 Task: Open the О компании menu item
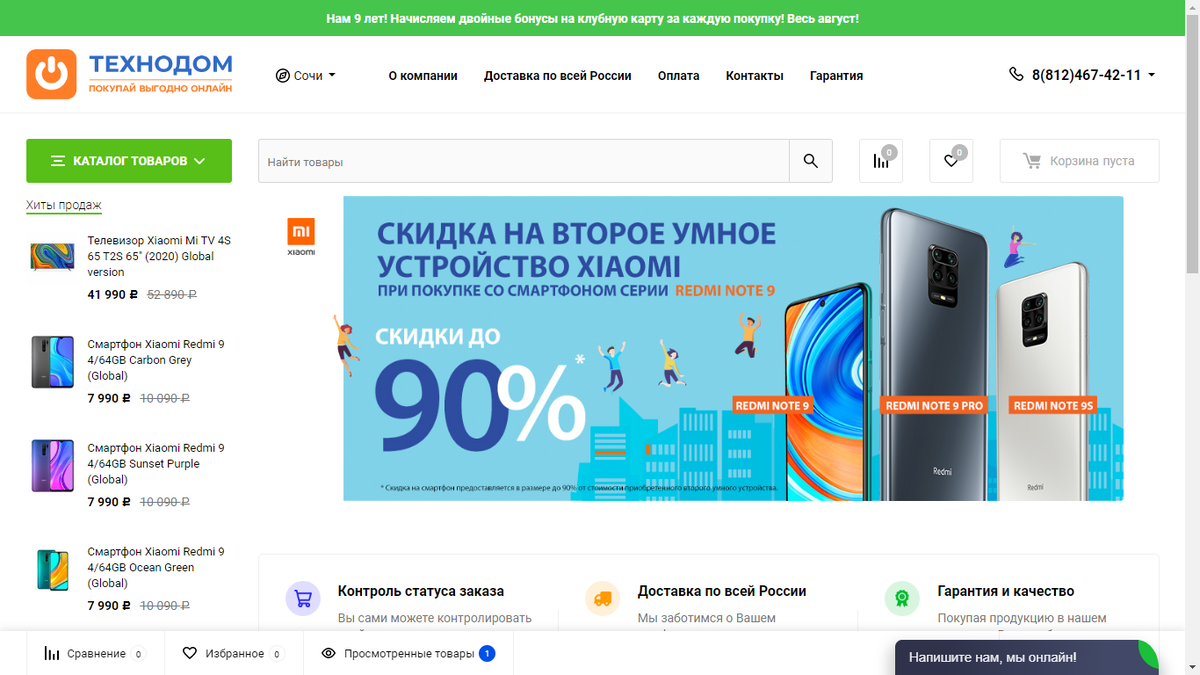tap(423, 76)
